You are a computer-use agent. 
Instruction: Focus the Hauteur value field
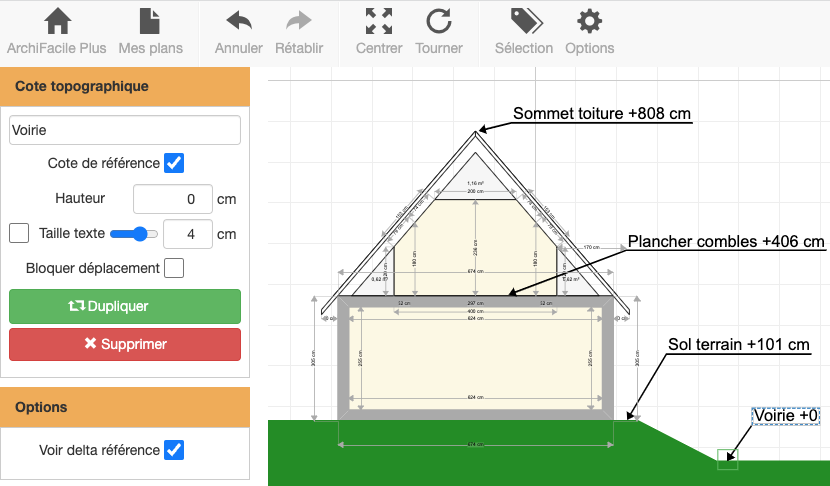tap(172, 199)
